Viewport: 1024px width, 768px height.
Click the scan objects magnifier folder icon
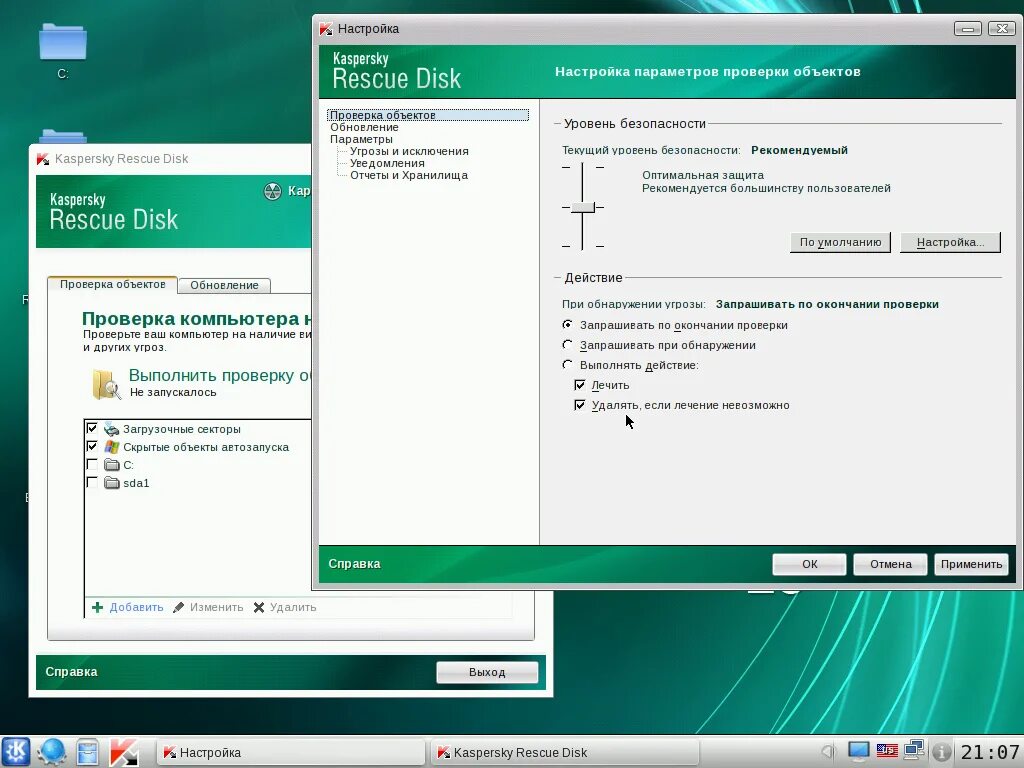pyautogui.click(x=106, y=383)
